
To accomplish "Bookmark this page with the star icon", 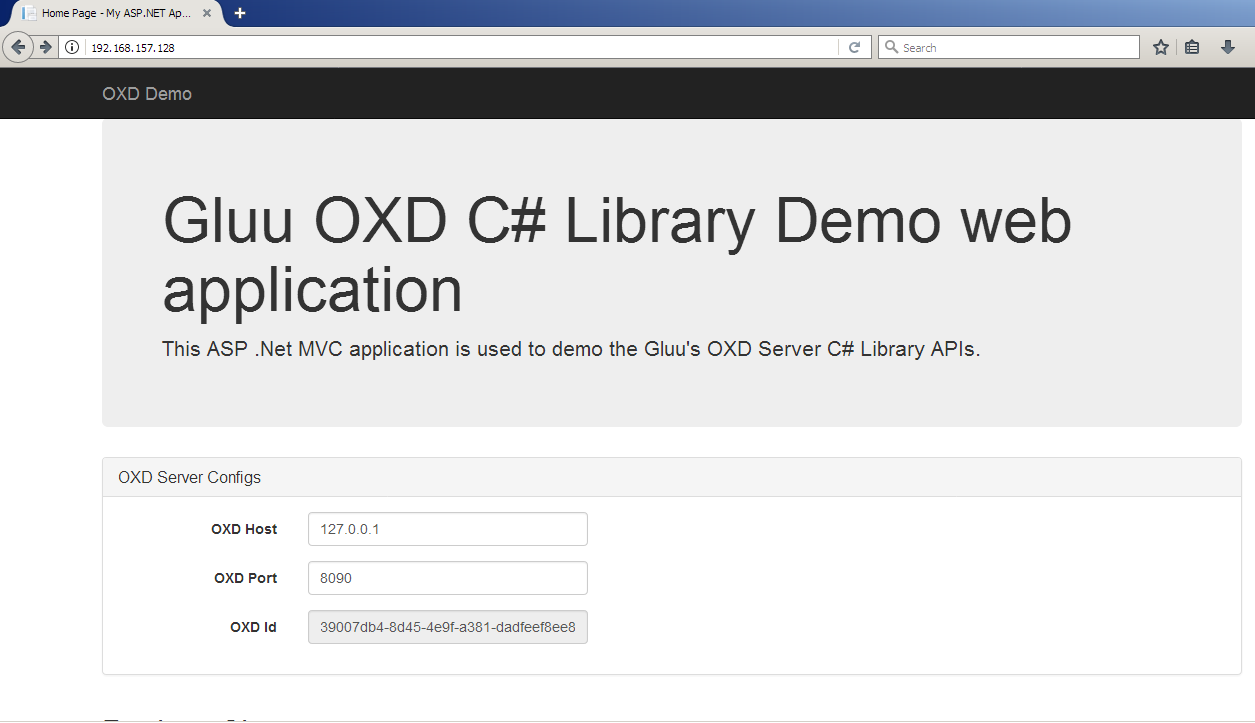I will pyautogui.click(x=1161, y=47).
